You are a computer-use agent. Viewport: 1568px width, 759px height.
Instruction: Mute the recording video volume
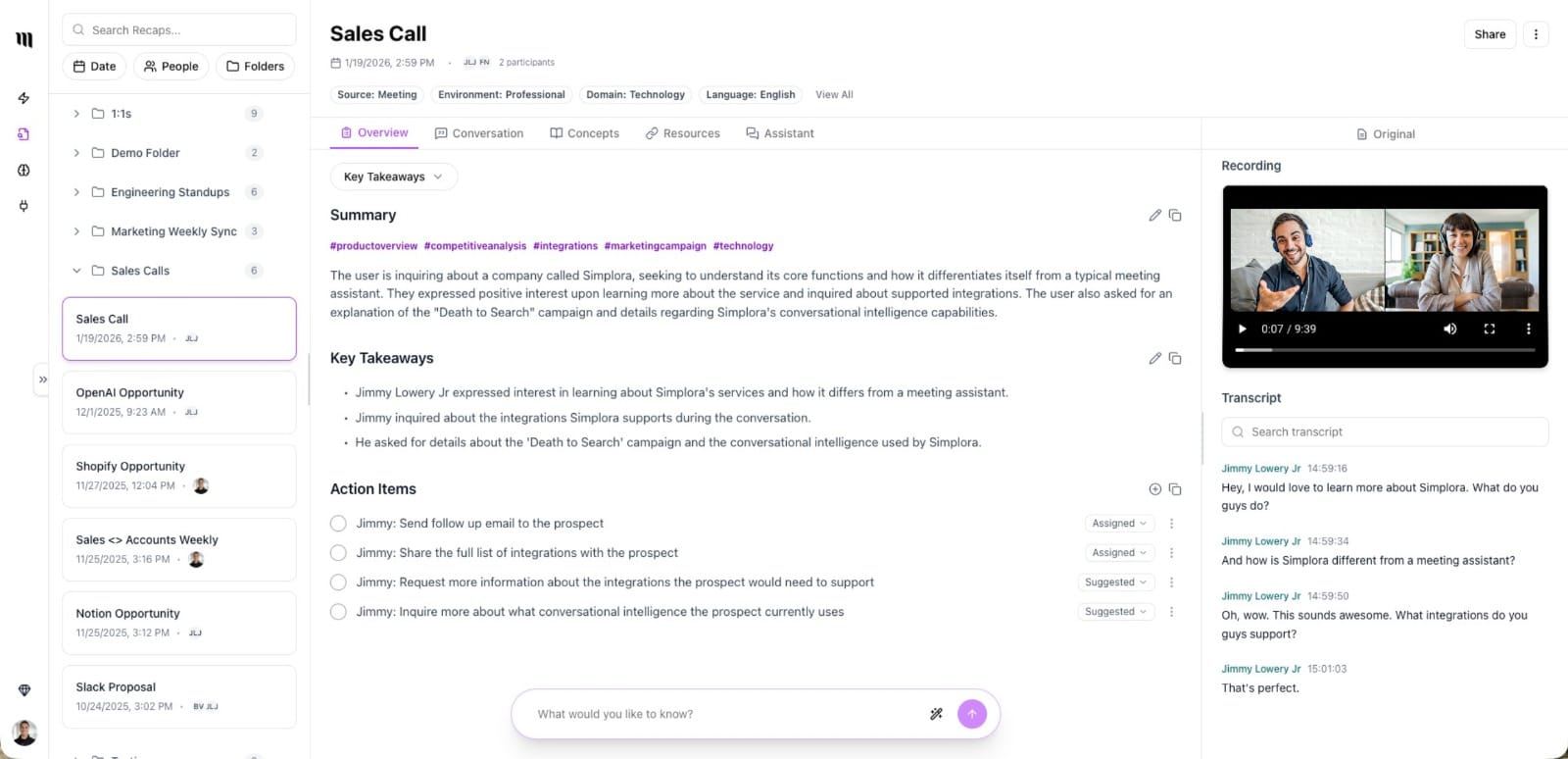click(x=1449, y=329)
